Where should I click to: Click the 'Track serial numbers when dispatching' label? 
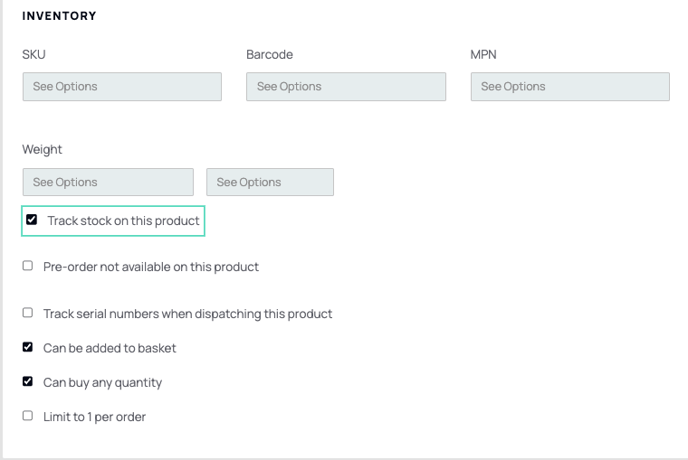coord(188,314)
